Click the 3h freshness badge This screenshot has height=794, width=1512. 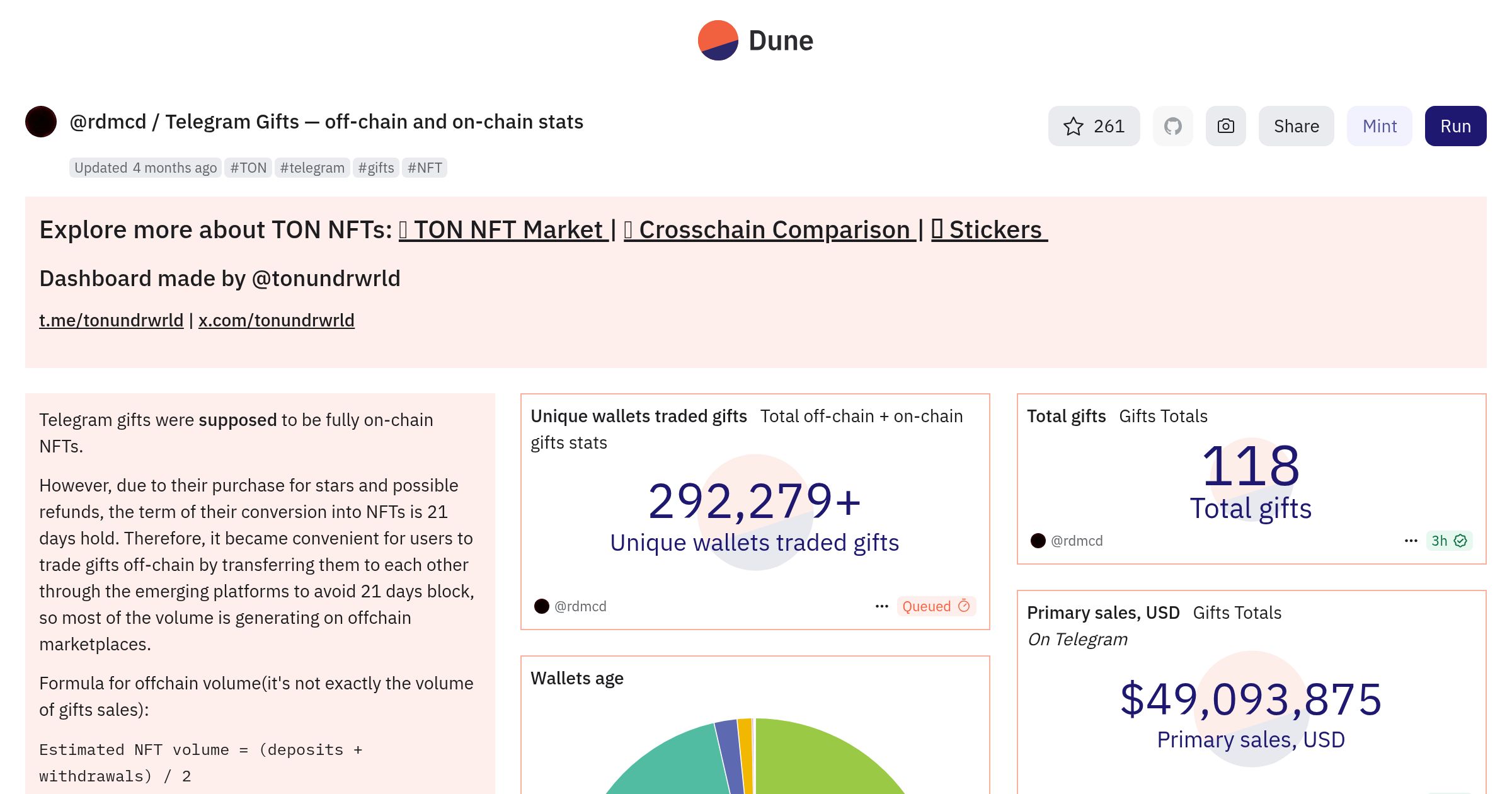[1449, 541]
